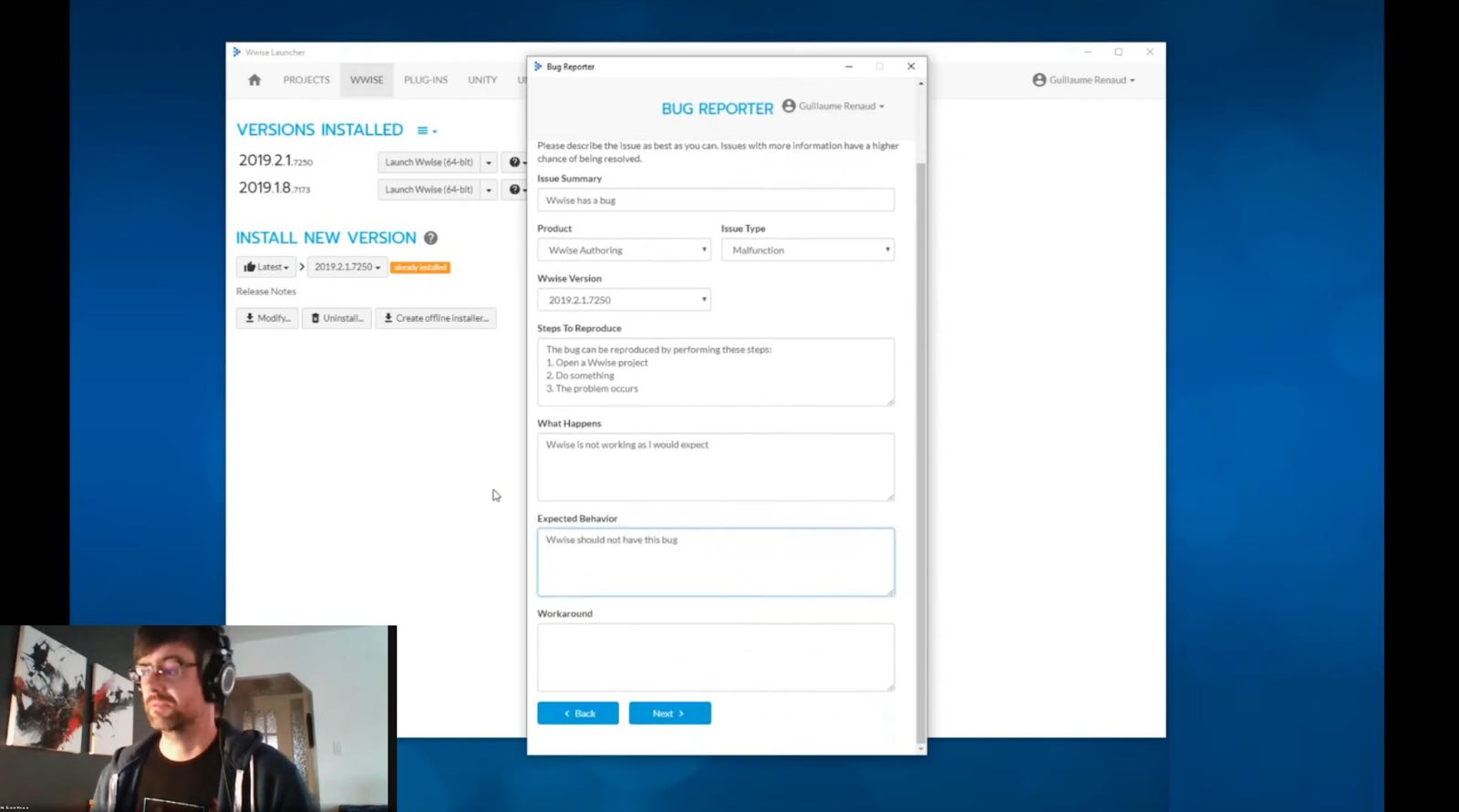Open the Versions Installed list menu icon
This screenshot has height=812, width=1459.
[427, 130]
